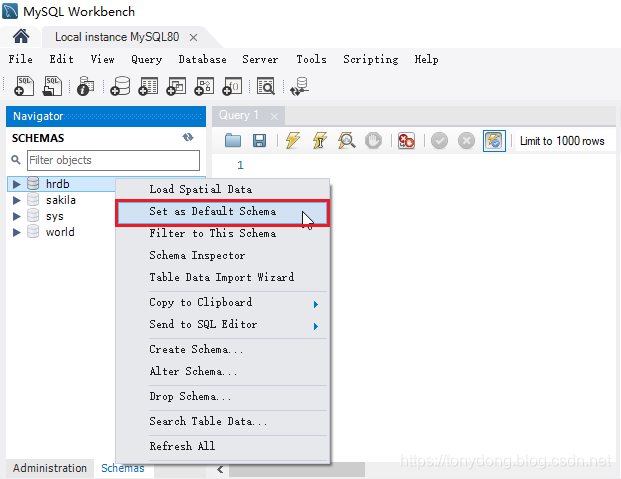Search table data toolbar icon
The width and height of the screenshot is (621, 479).
point(266,86)
